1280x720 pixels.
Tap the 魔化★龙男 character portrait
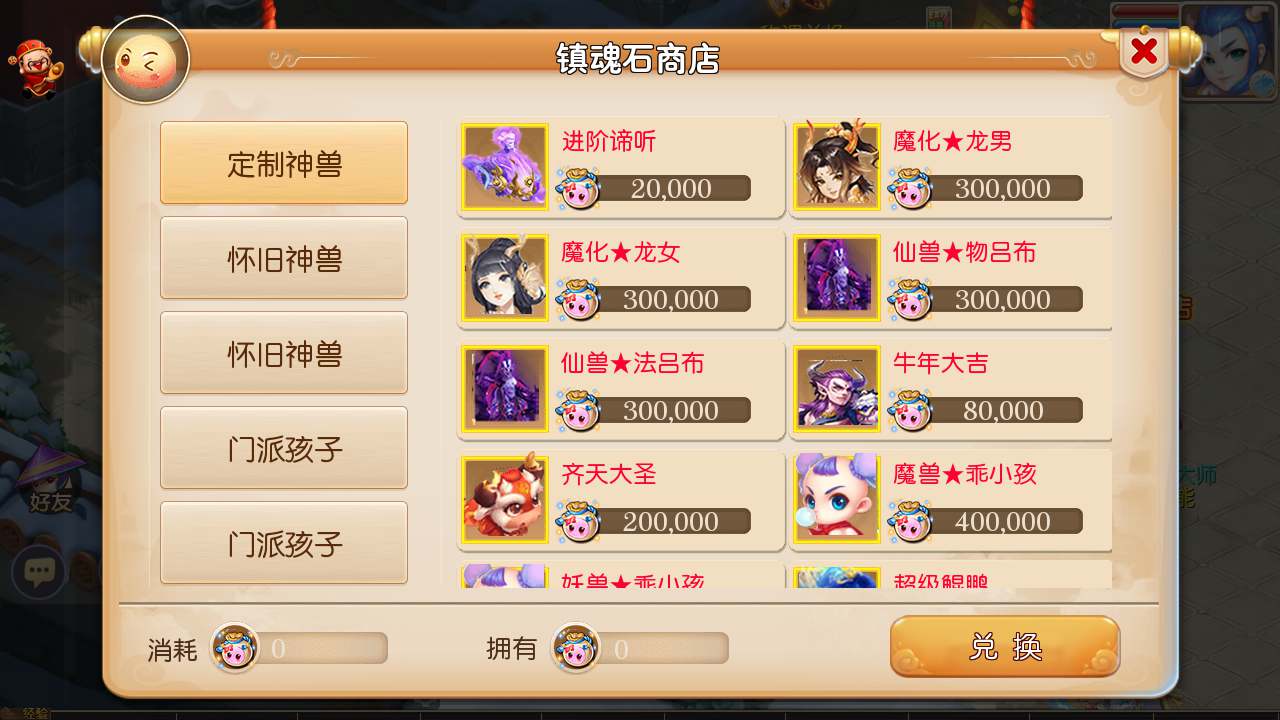[837, 166]
